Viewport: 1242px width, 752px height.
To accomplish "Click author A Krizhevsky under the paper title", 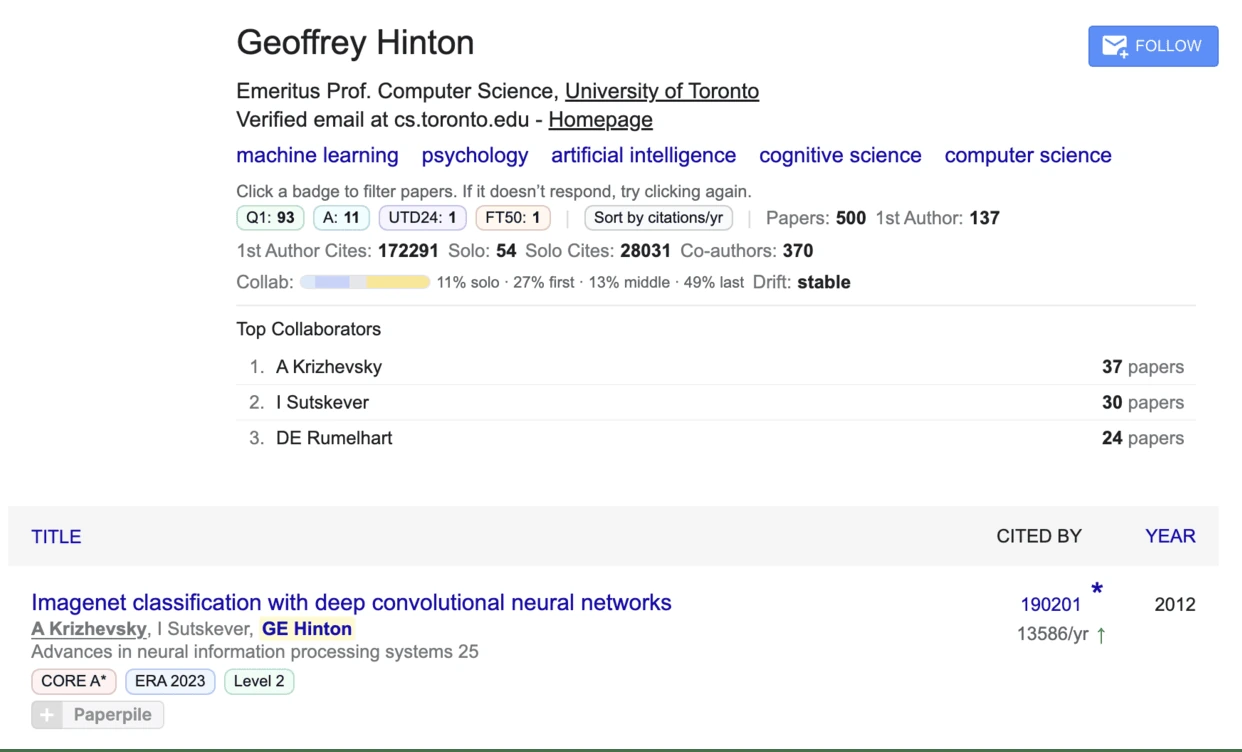I will tap(90, 629).
